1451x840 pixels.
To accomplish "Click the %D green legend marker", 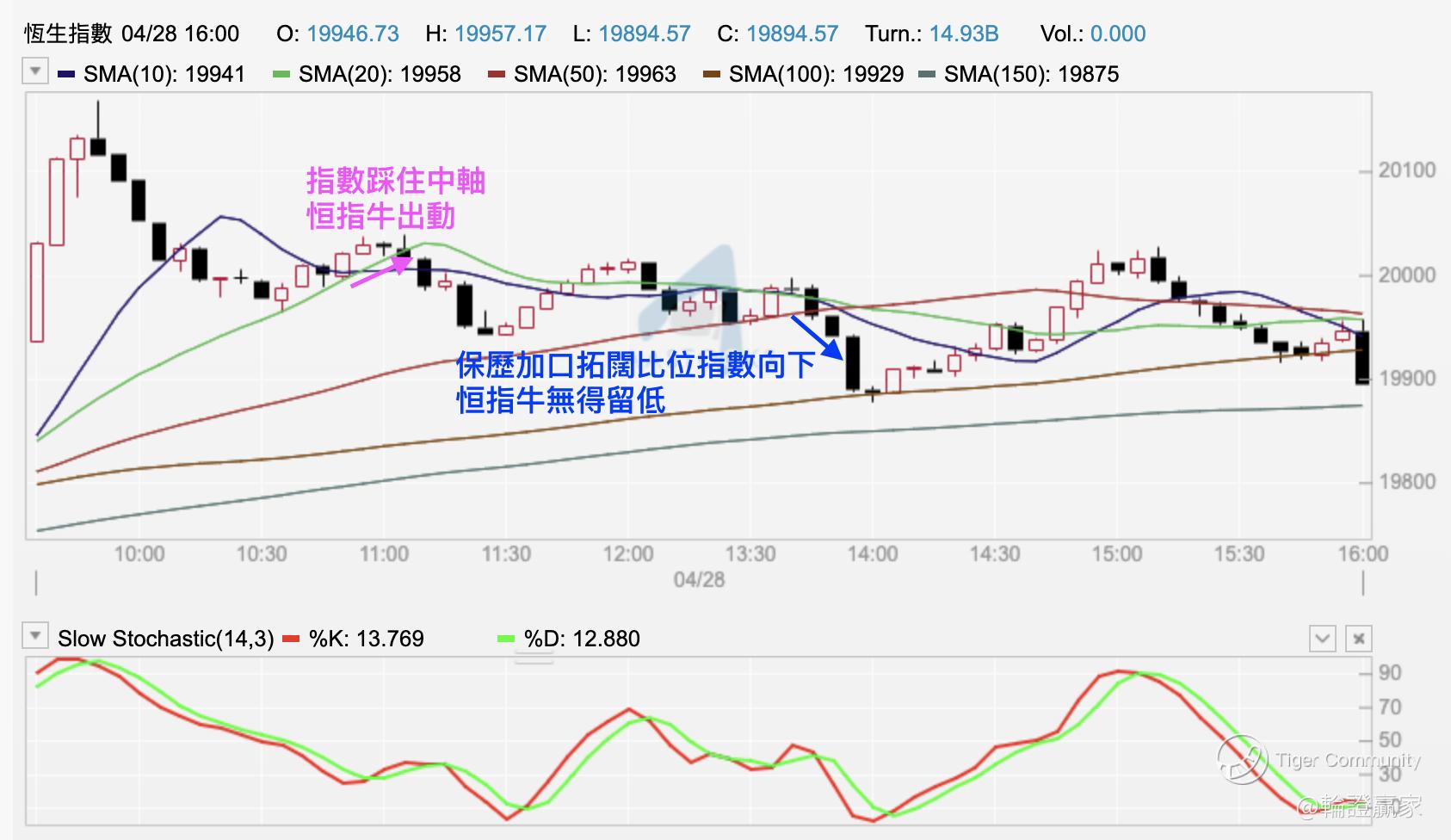I will (x=507, y=639).
